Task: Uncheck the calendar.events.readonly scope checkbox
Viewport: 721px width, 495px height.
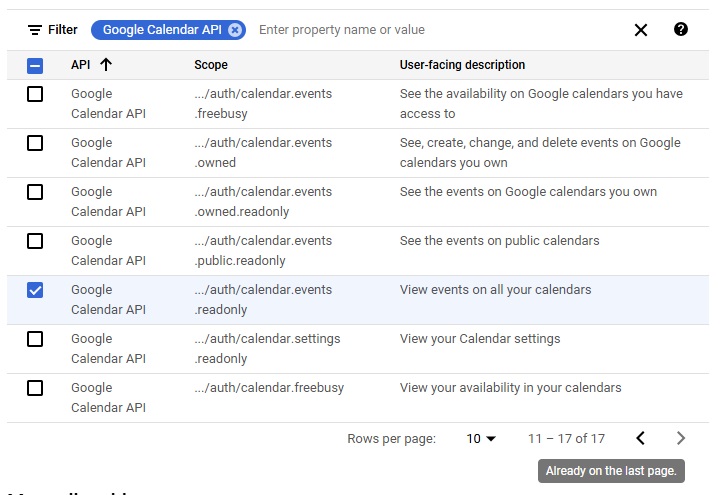Action: 35,290
